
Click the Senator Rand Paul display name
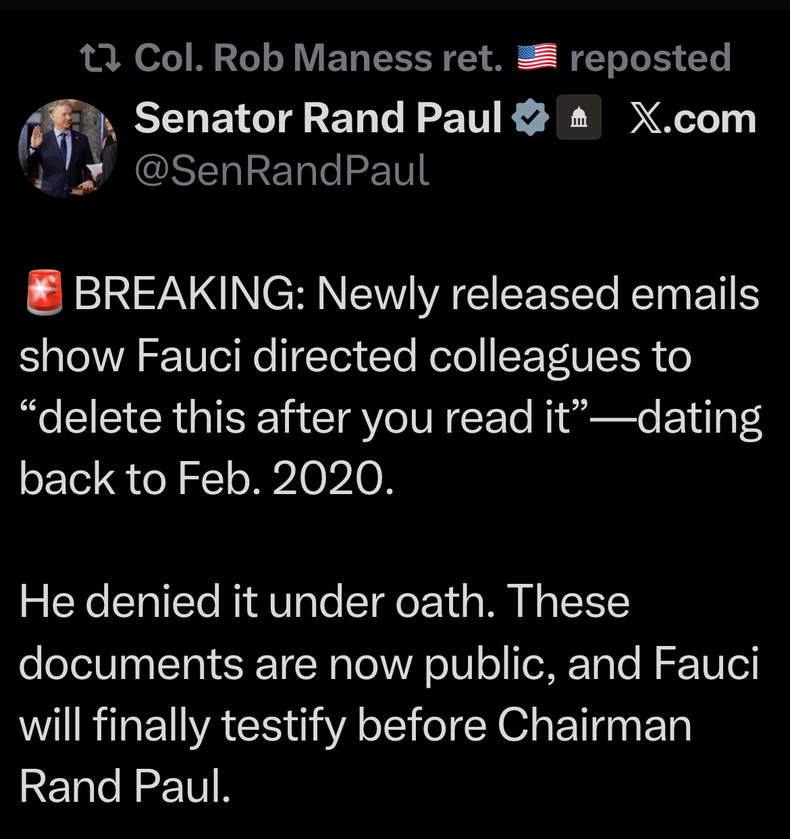[318, 118]
